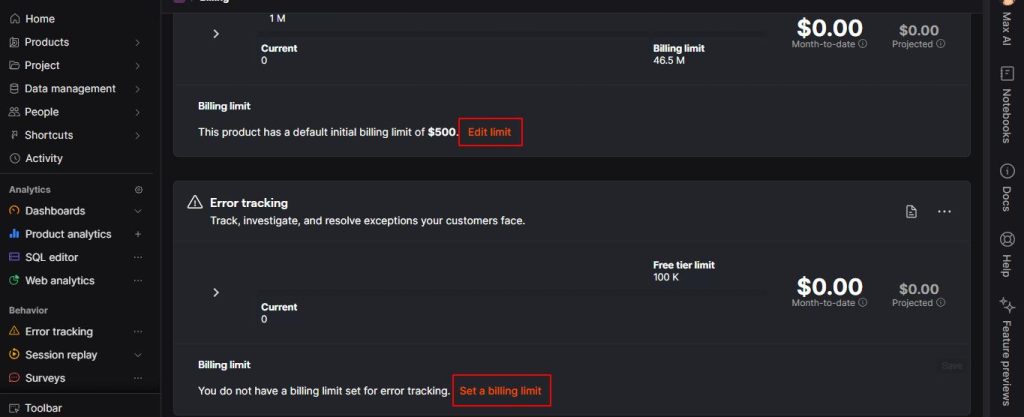Open Help side panel
This screenshot has height=417, width=1024.
click(1006, 255)
